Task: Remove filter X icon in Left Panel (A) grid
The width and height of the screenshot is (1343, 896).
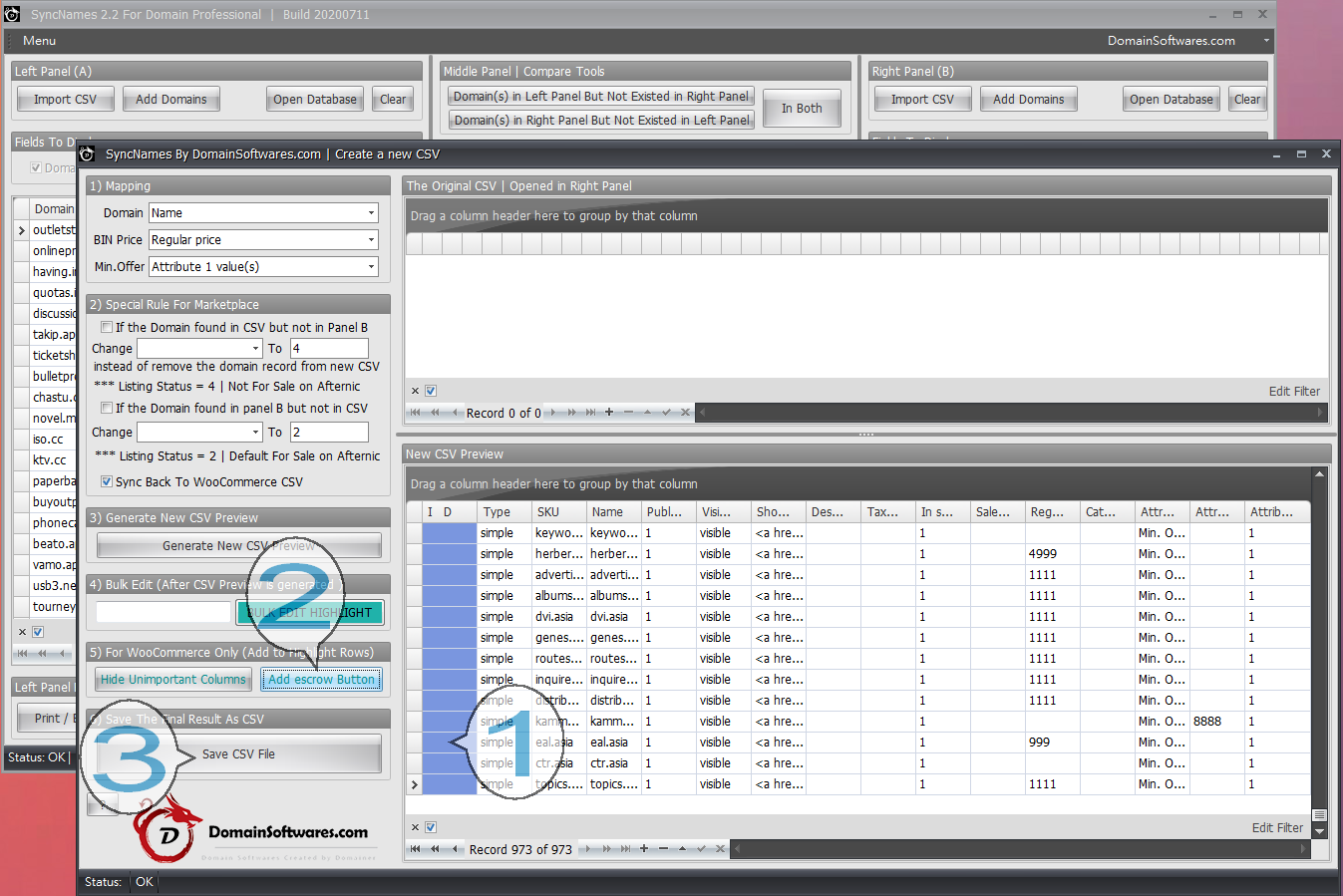Action: pos(22,632)
